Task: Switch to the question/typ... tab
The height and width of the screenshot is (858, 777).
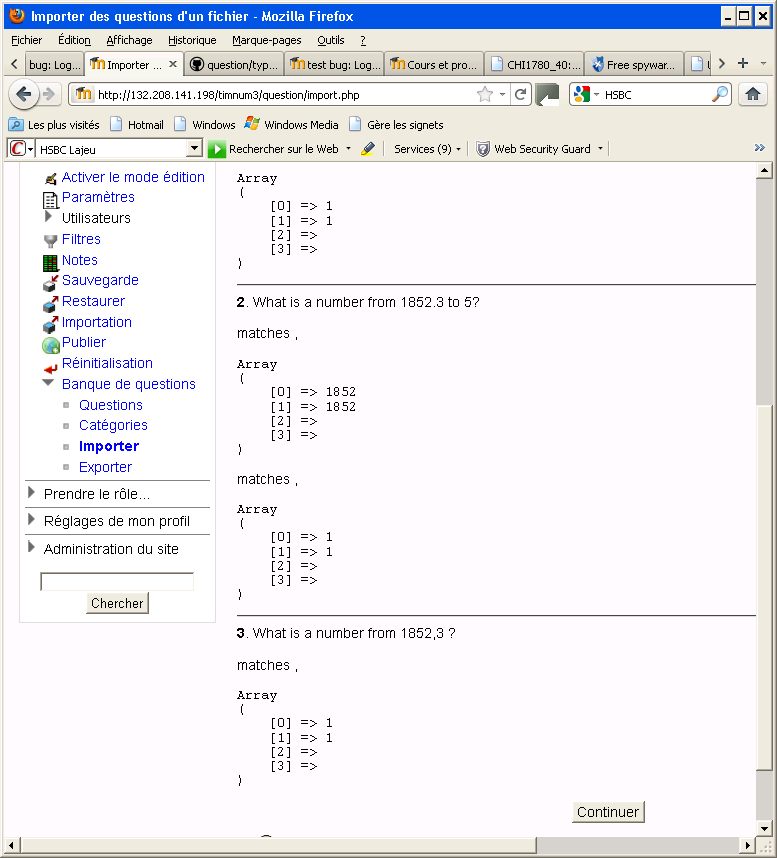Action: click(x=234, y=64)
